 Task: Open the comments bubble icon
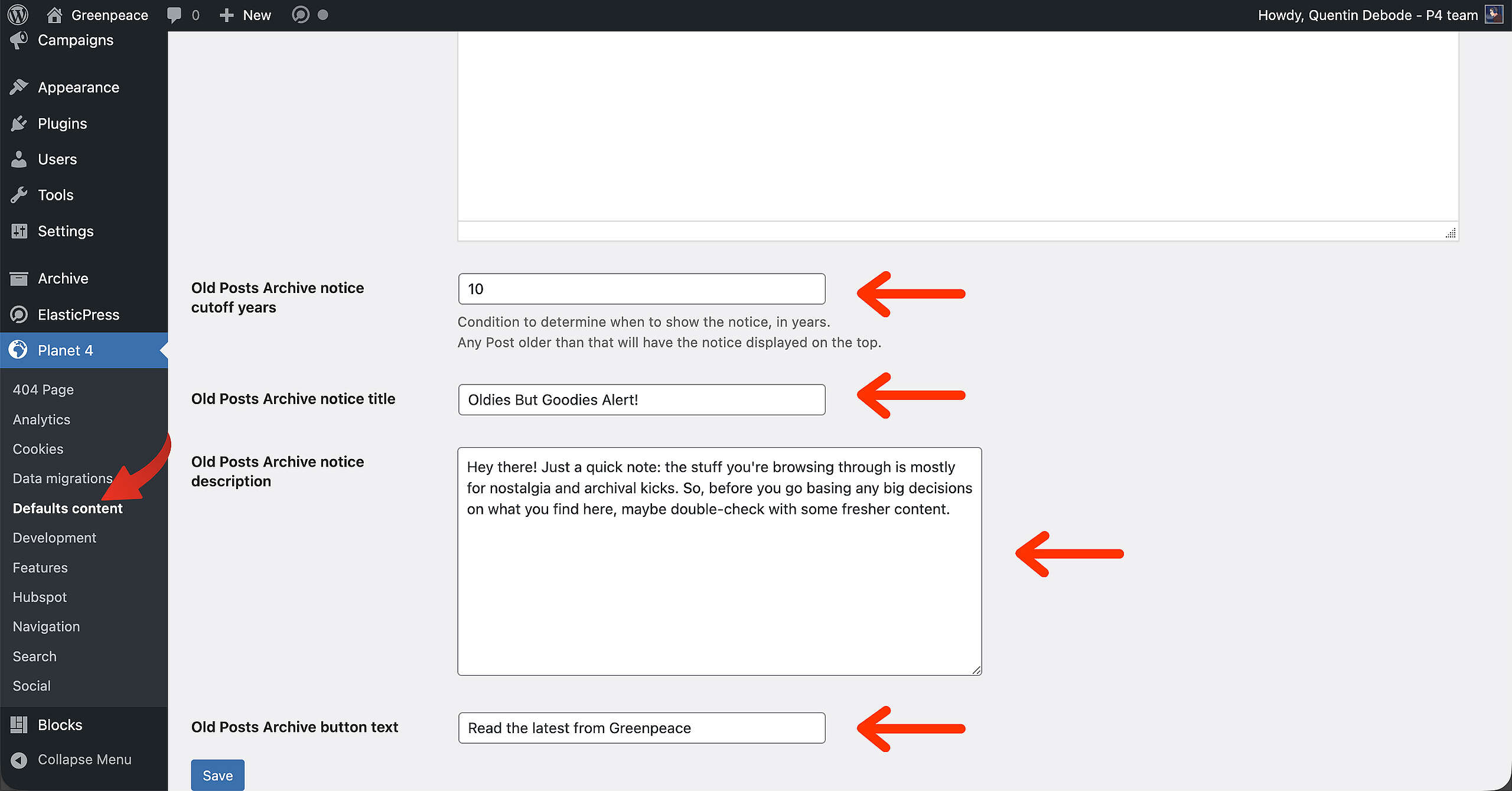tap(174, 15)
